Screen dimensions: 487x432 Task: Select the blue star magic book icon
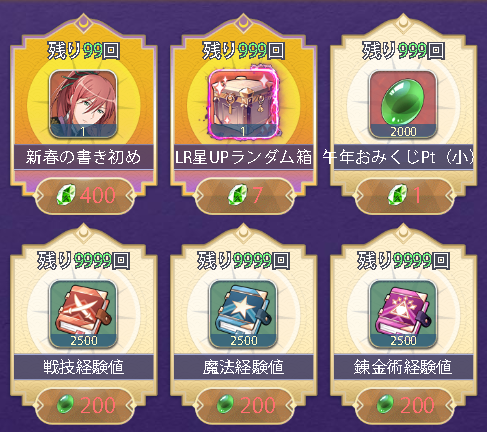pos(243,314)
